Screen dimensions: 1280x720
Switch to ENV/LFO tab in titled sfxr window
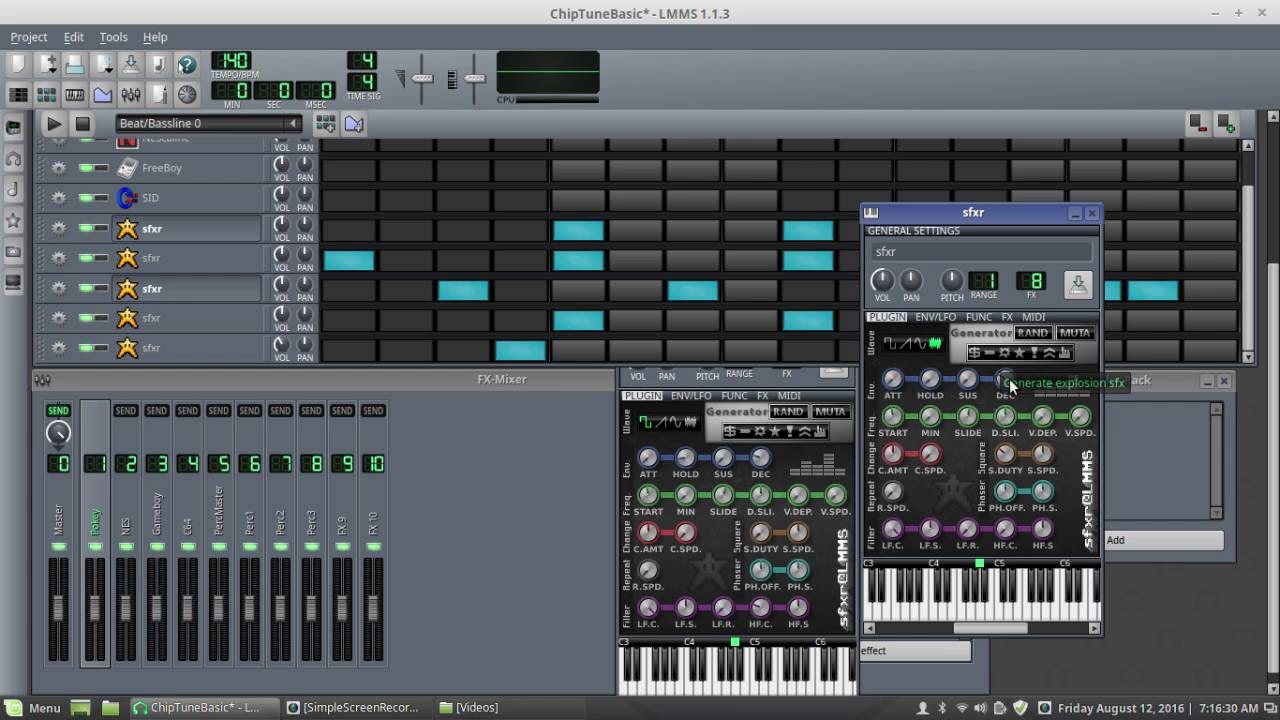[x=935, y=317]
